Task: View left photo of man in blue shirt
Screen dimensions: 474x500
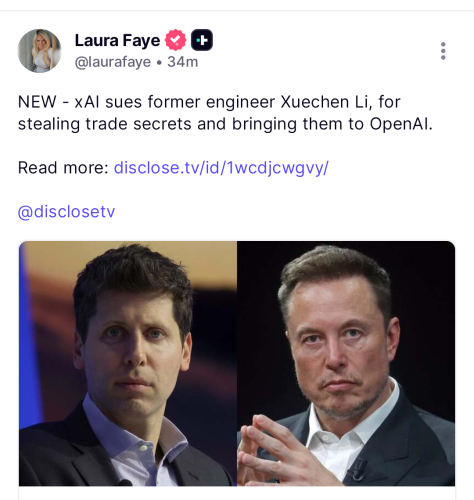Action: tap(128, 363)
